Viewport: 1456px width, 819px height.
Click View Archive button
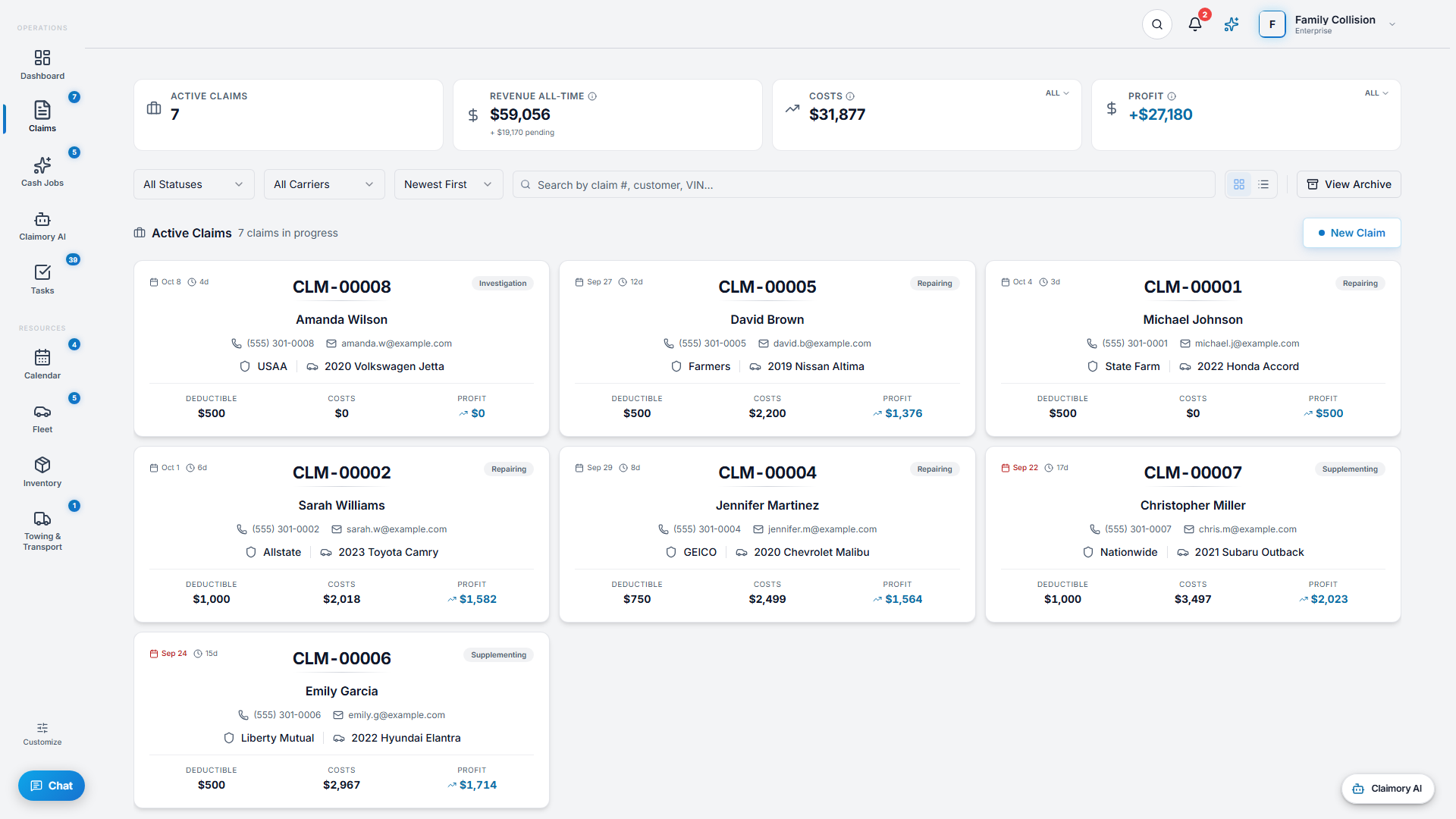1349,184
